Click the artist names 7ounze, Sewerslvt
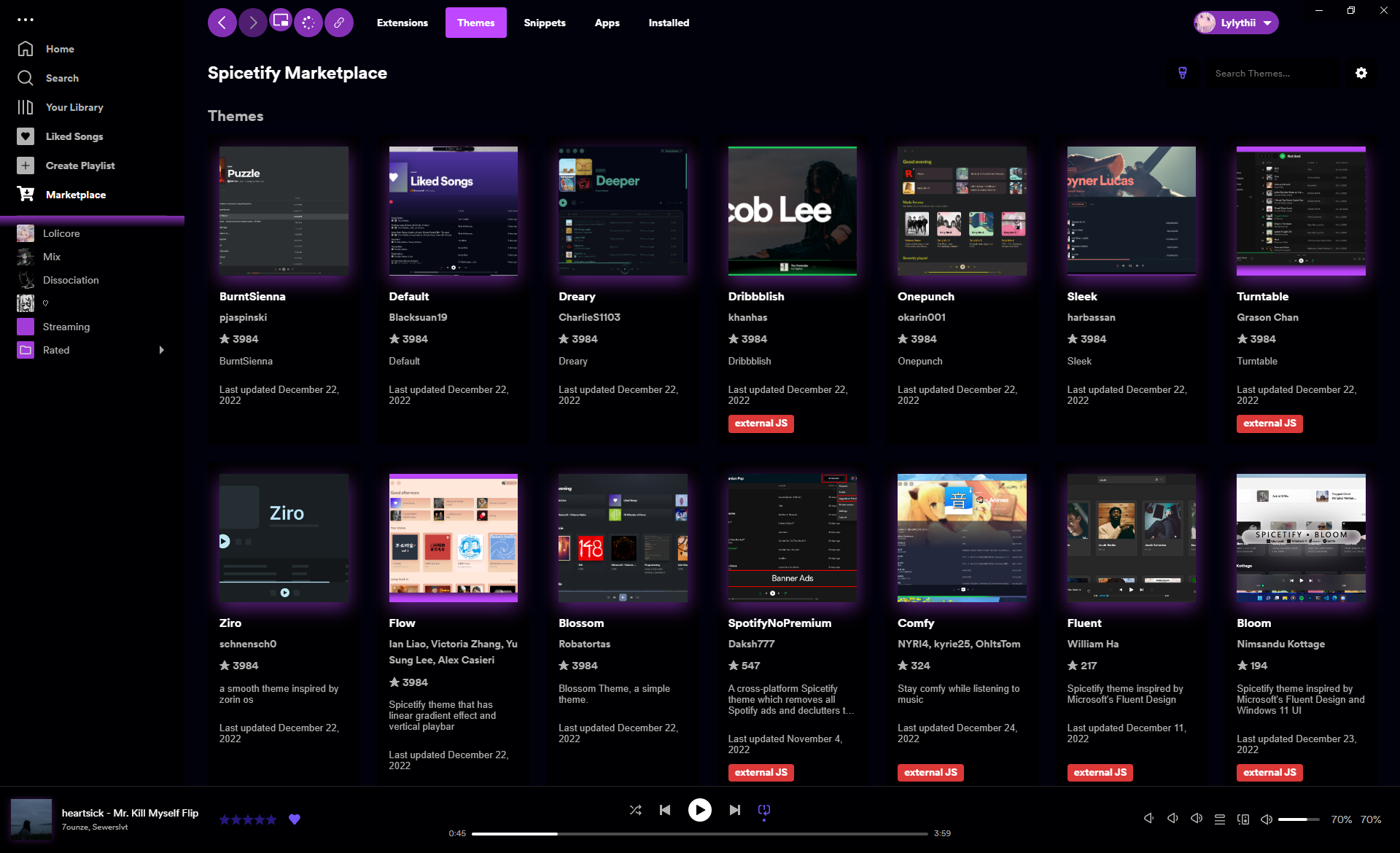 click(x=95, y=827)
